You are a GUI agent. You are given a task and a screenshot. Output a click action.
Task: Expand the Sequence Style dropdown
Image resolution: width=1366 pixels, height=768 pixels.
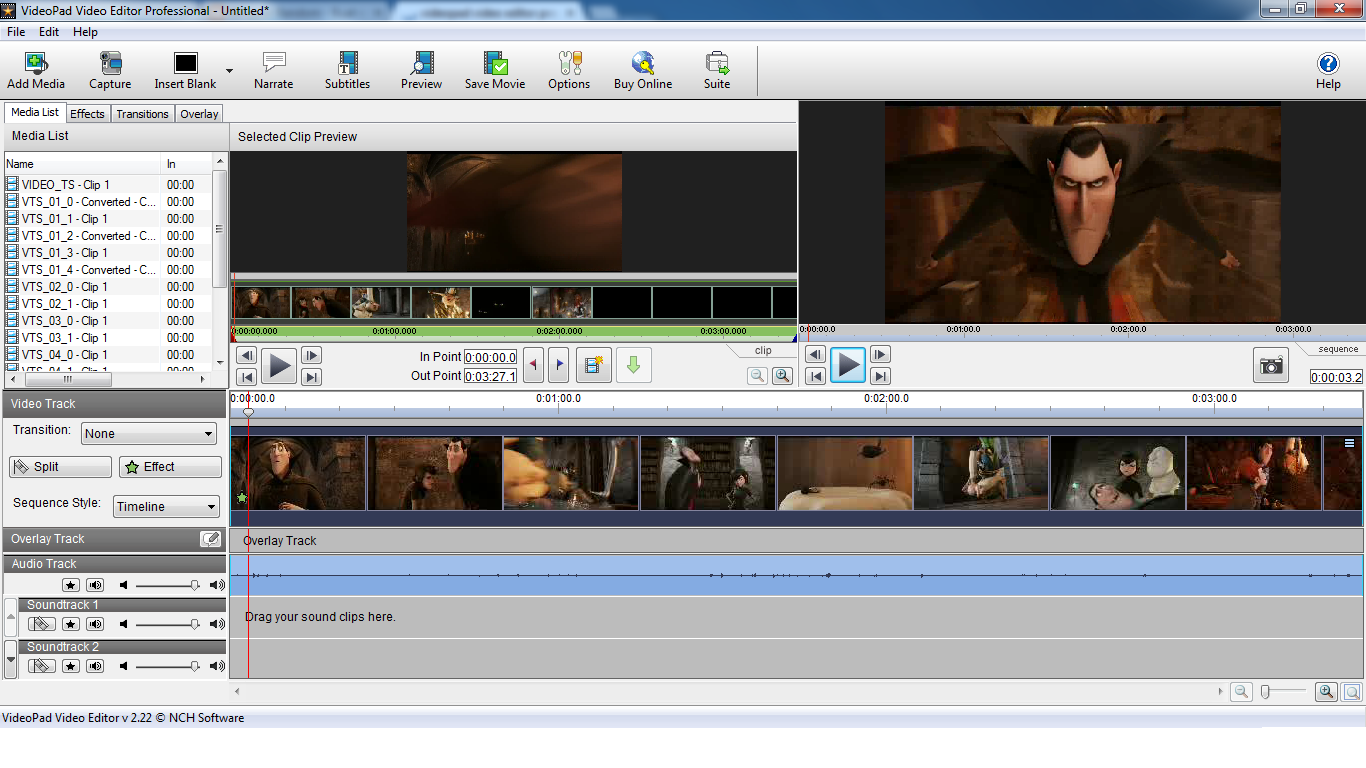(x=166, y=507)
